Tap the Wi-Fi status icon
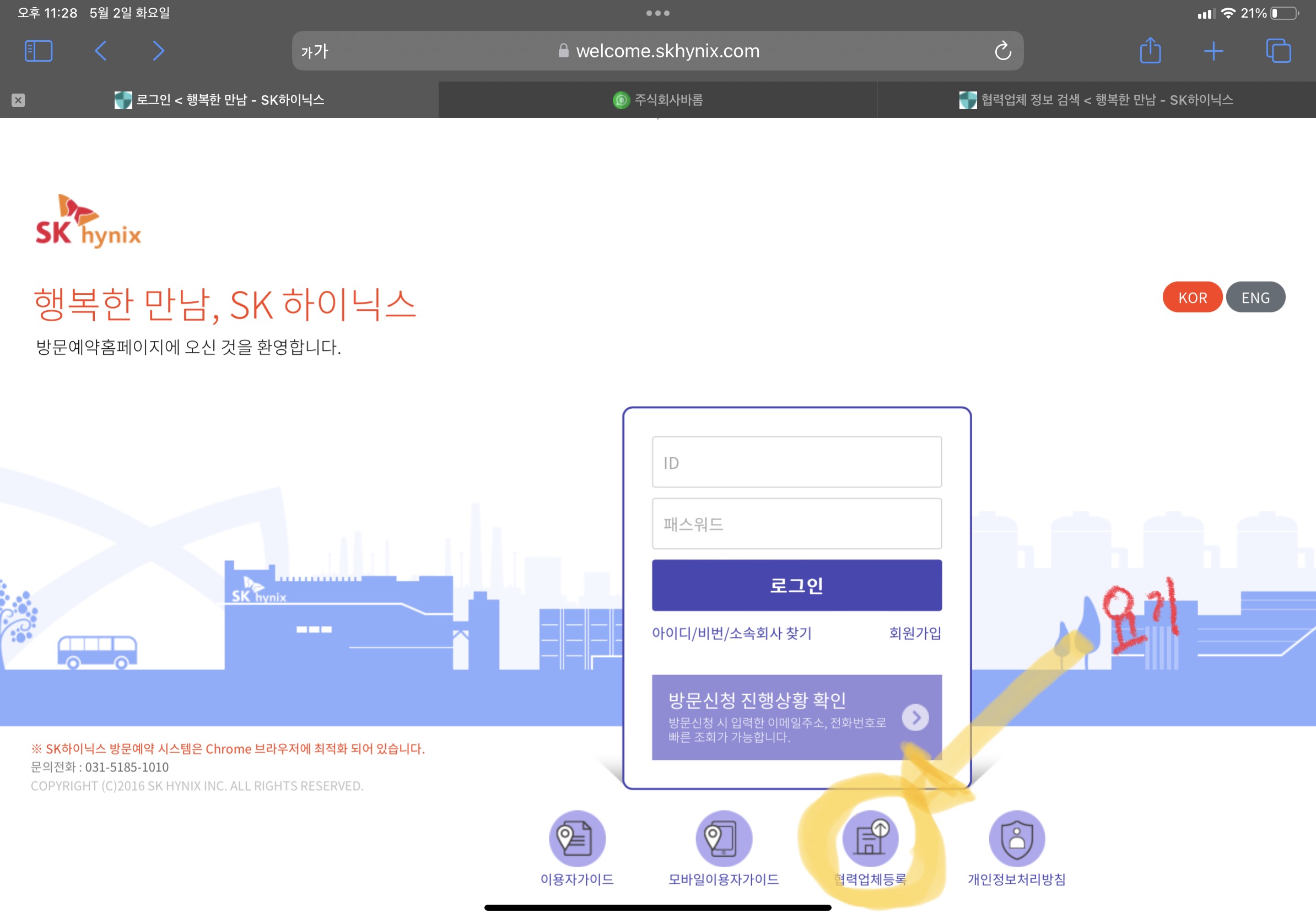The height and width of the screenshot is (919, 1316). (x=1228, y=13)
